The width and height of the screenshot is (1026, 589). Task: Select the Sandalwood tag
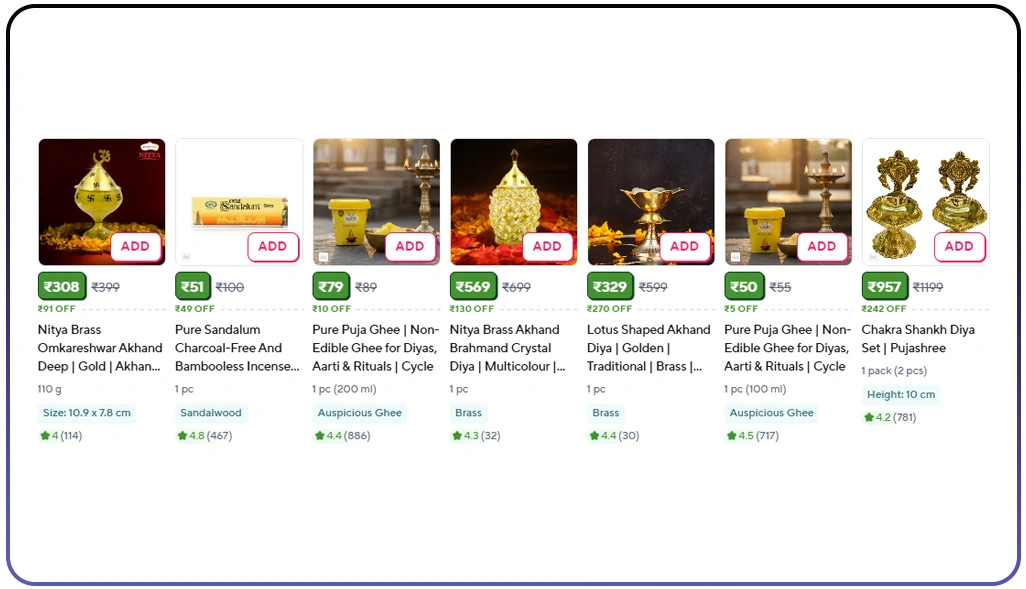211,413
